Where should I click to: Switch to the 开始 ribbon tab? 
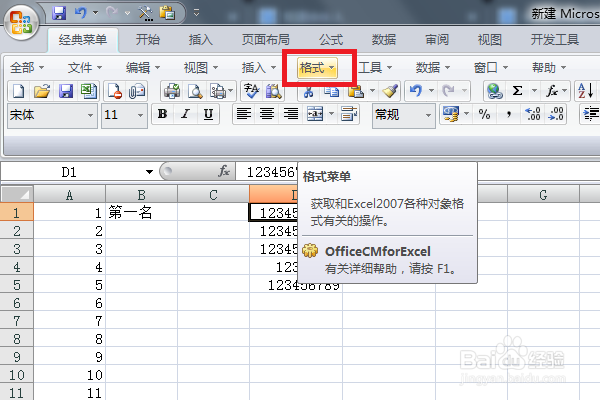coord(147,39)
